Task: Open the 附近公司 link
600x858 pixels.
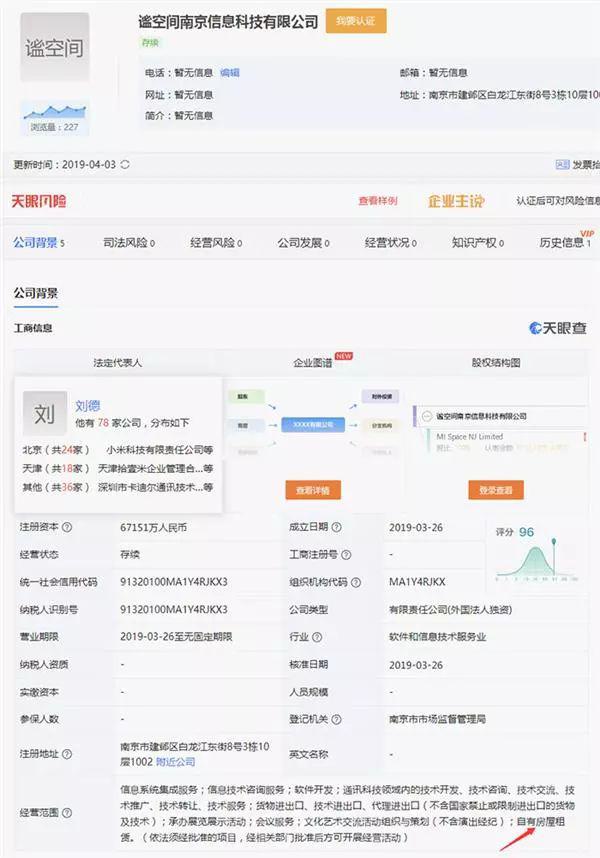Action: click(176, 762)
